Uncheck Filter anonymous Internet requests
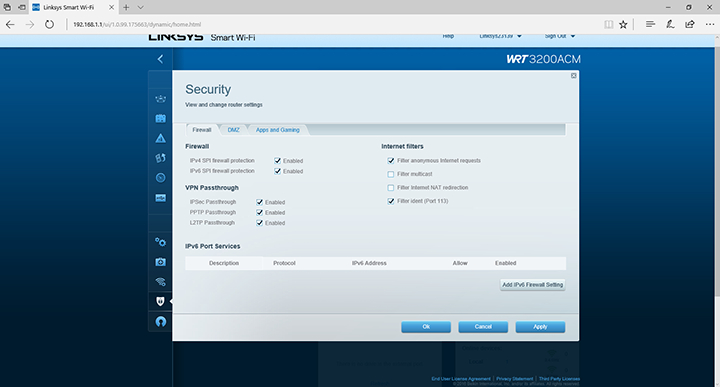 pyautogui.click(x=391, y=161)
